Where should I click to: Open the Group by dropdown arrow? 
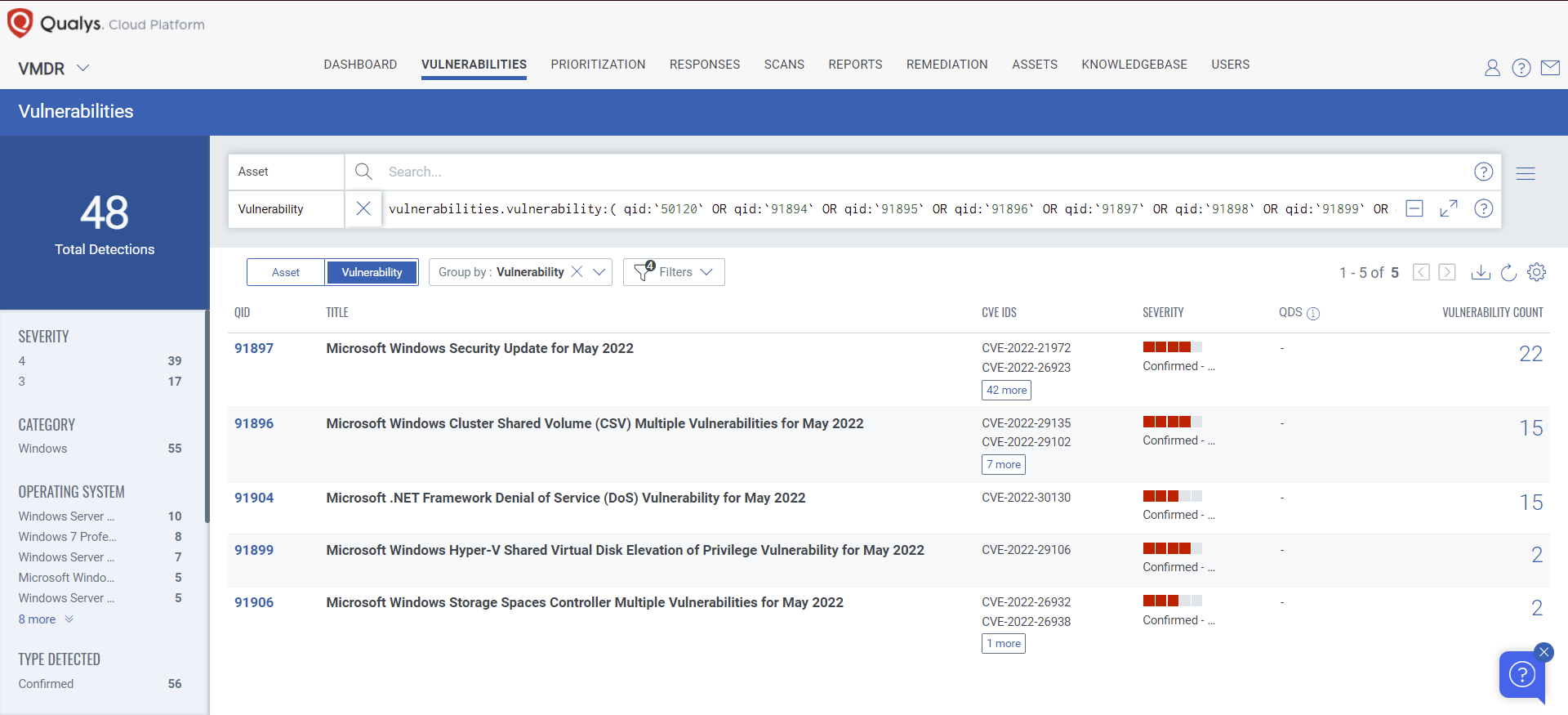tap(599, 272)
